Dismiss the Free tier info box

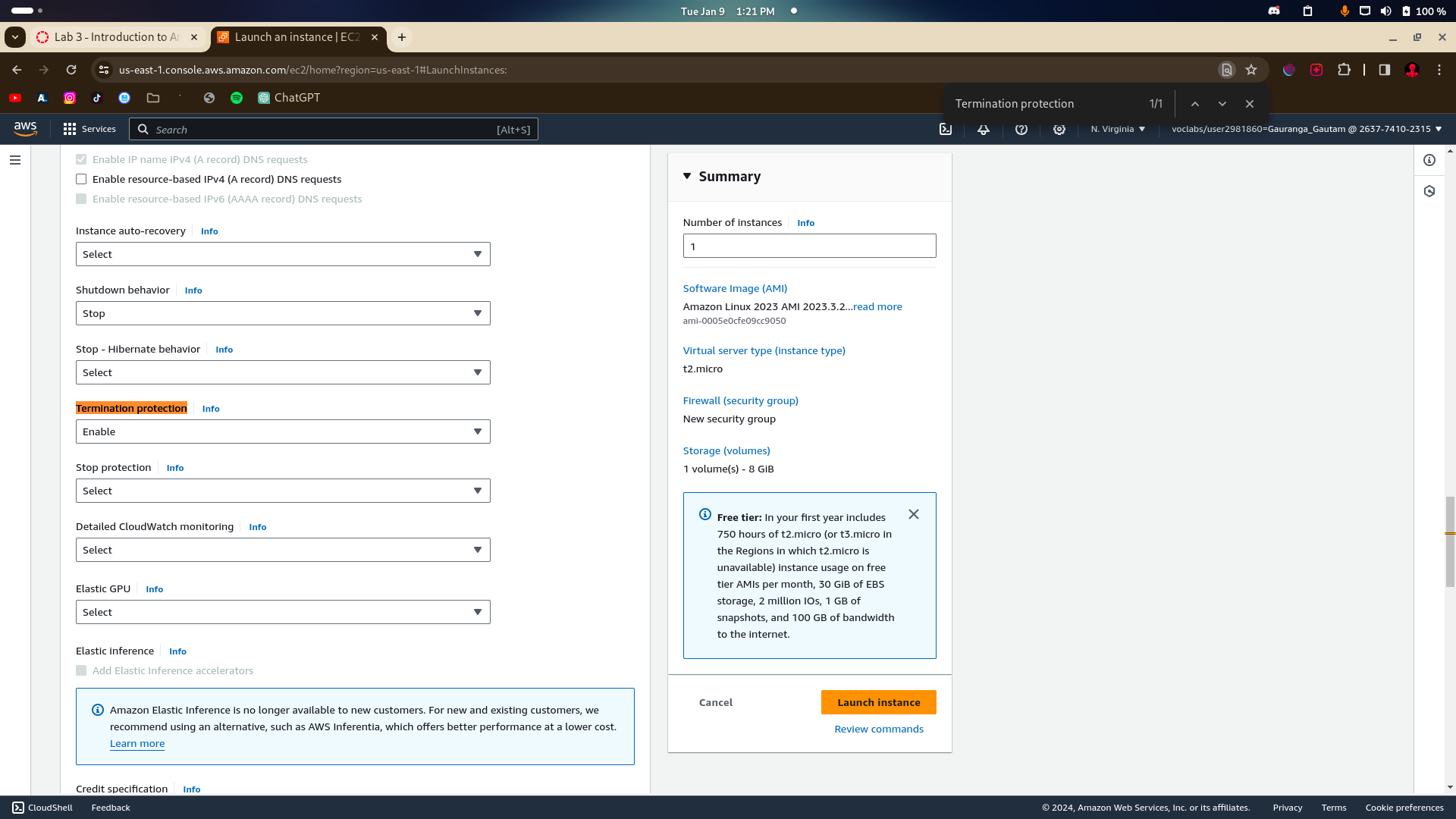coord(914,515)
